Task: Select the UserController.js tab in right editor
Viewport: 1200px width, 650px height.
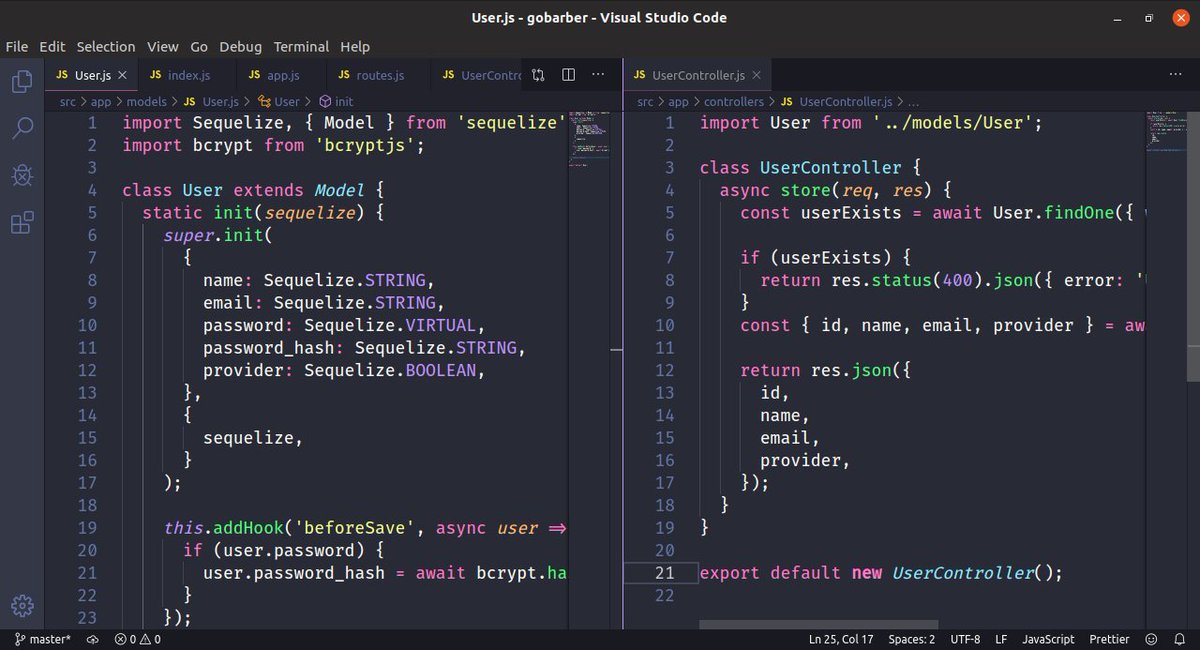Action: tap(698, 75)
